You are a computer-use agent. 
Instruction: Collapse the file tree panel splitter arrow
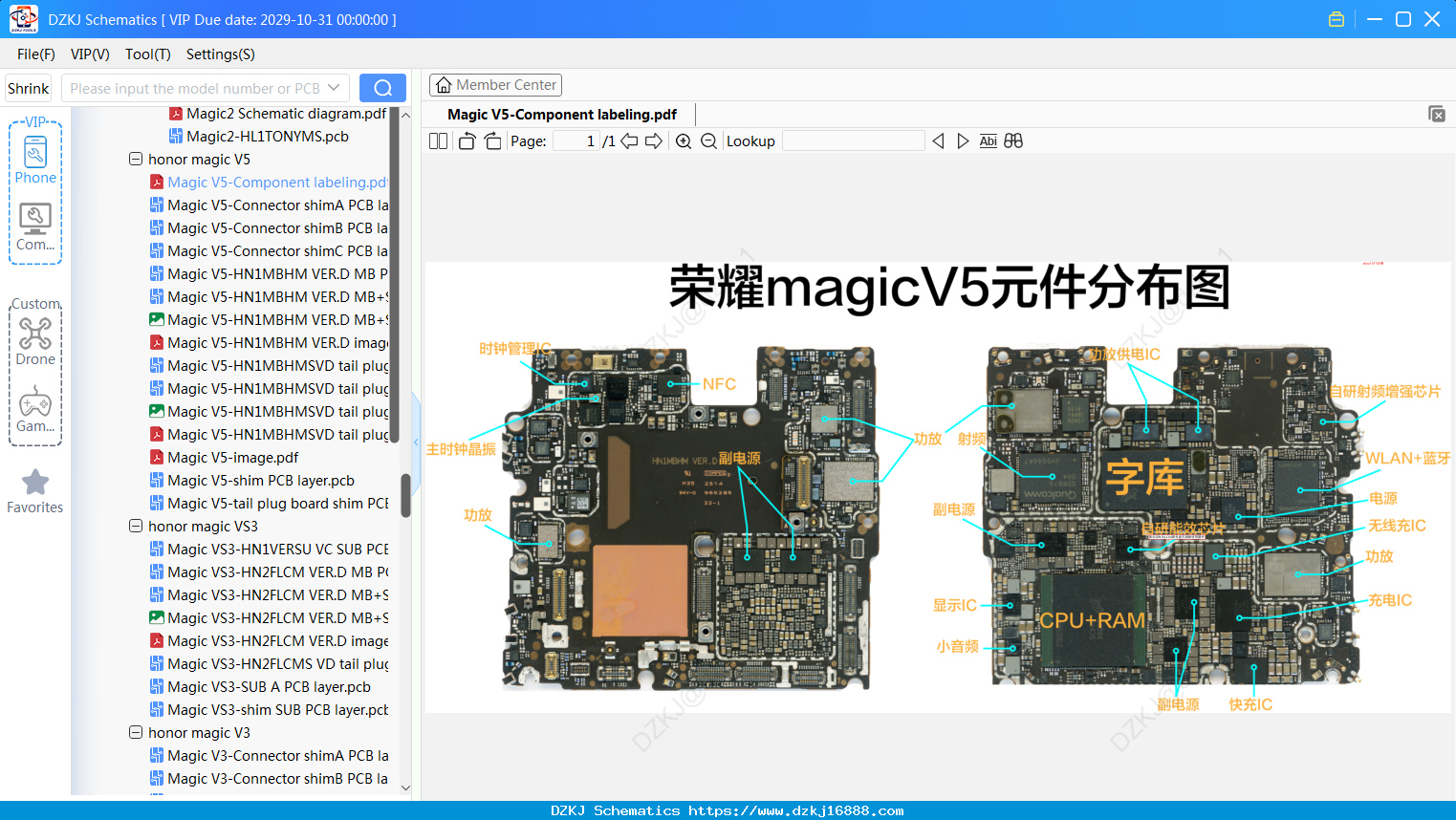pyautogui.click(x=416, y=442)
